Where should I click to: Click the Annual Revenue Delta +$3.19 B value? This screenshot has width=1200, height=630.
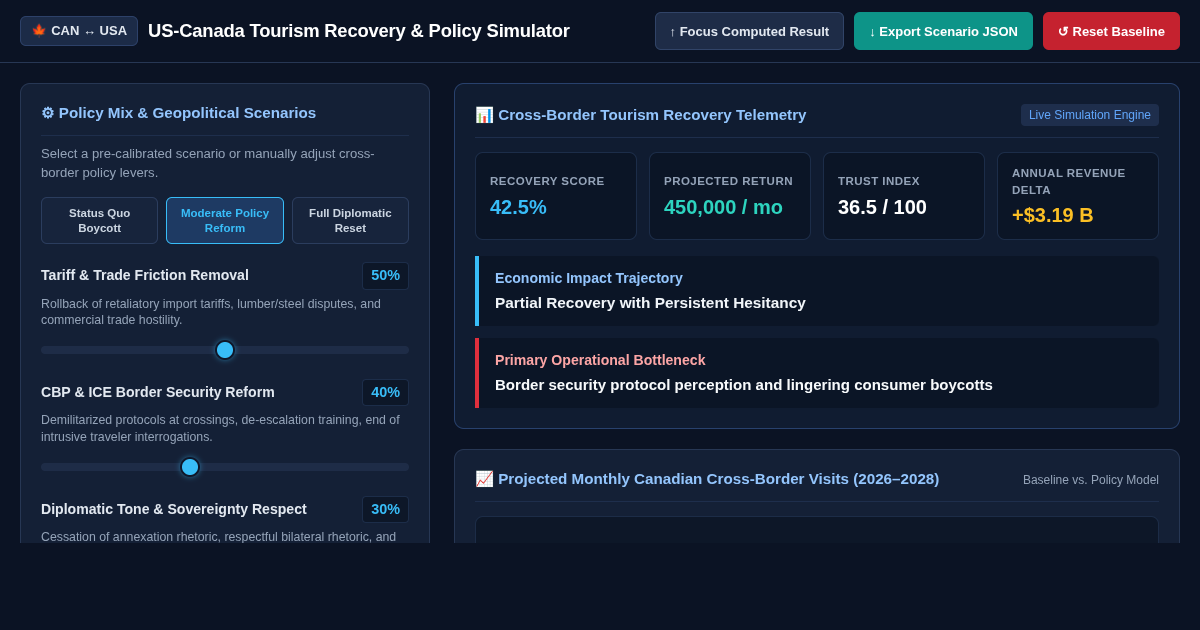coord(1052,215)
